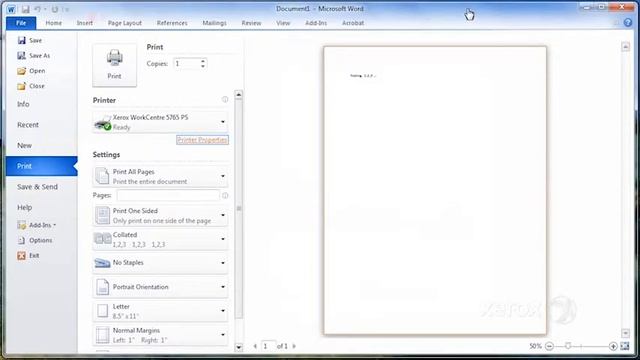Click the info icon beside Pages field
The image size is (640, 360).
[x=225, y=196]
